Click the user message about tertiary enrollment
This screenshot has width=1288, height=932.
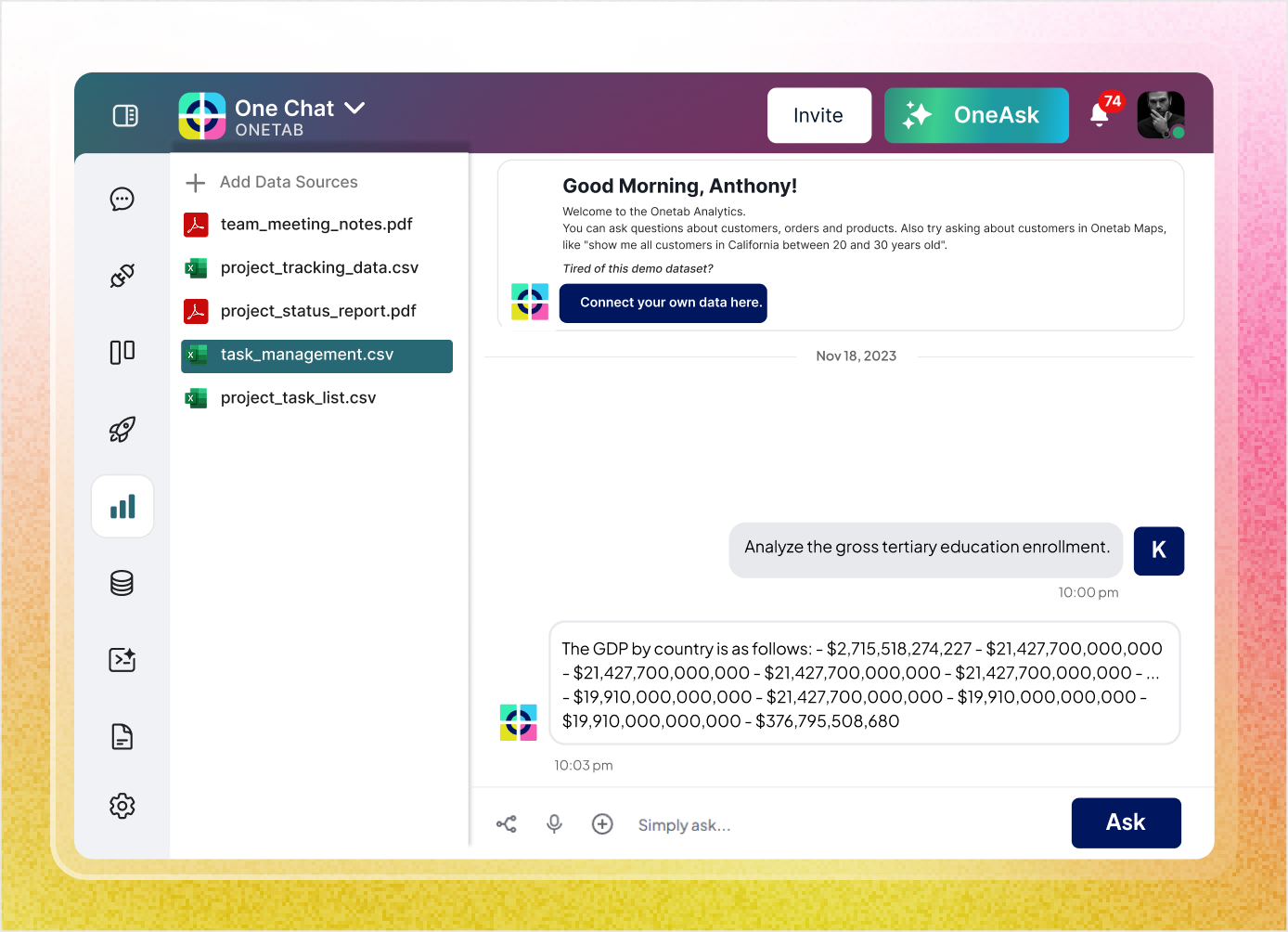coord(926,550)
